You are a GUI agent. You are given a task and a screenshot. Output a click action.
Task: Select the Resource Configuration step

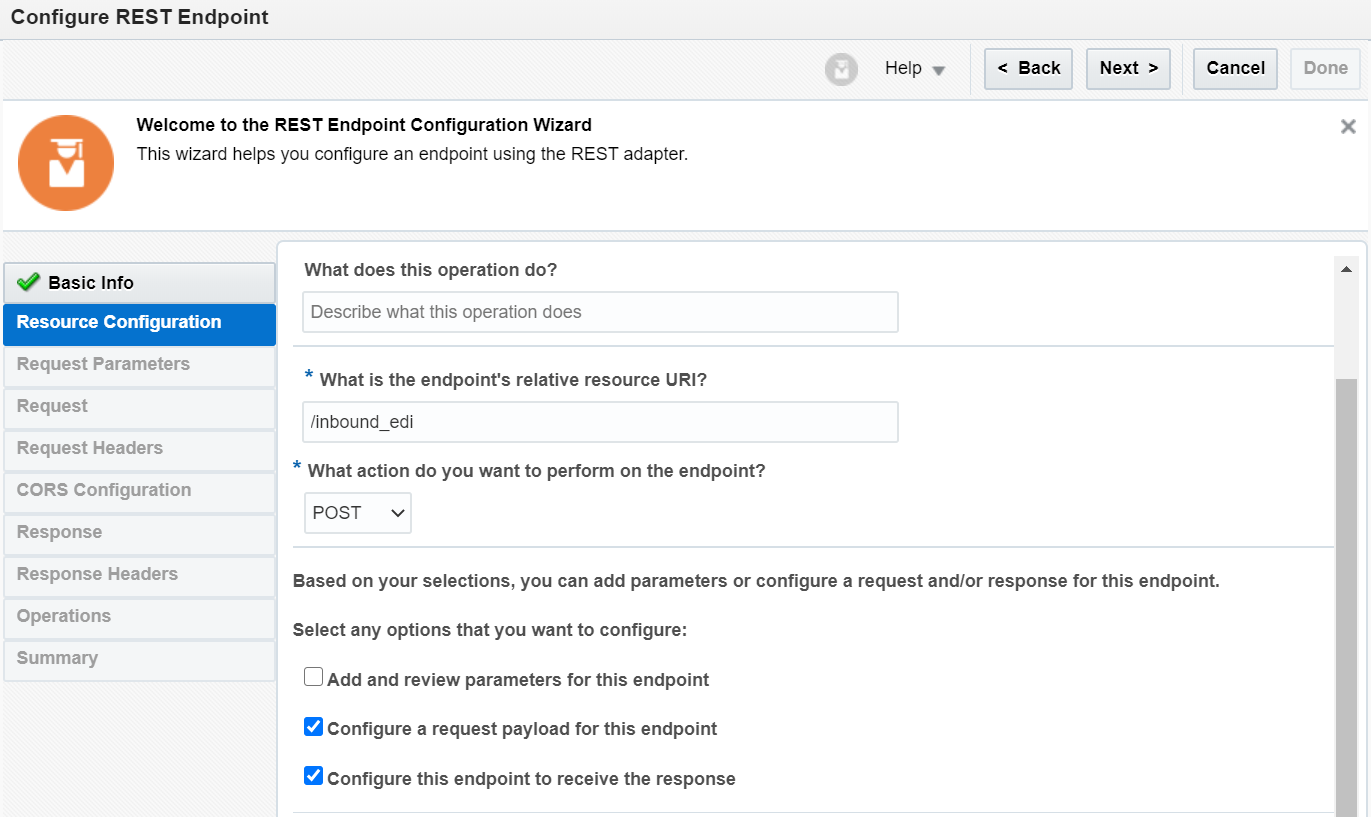click(x=139, y=323)
